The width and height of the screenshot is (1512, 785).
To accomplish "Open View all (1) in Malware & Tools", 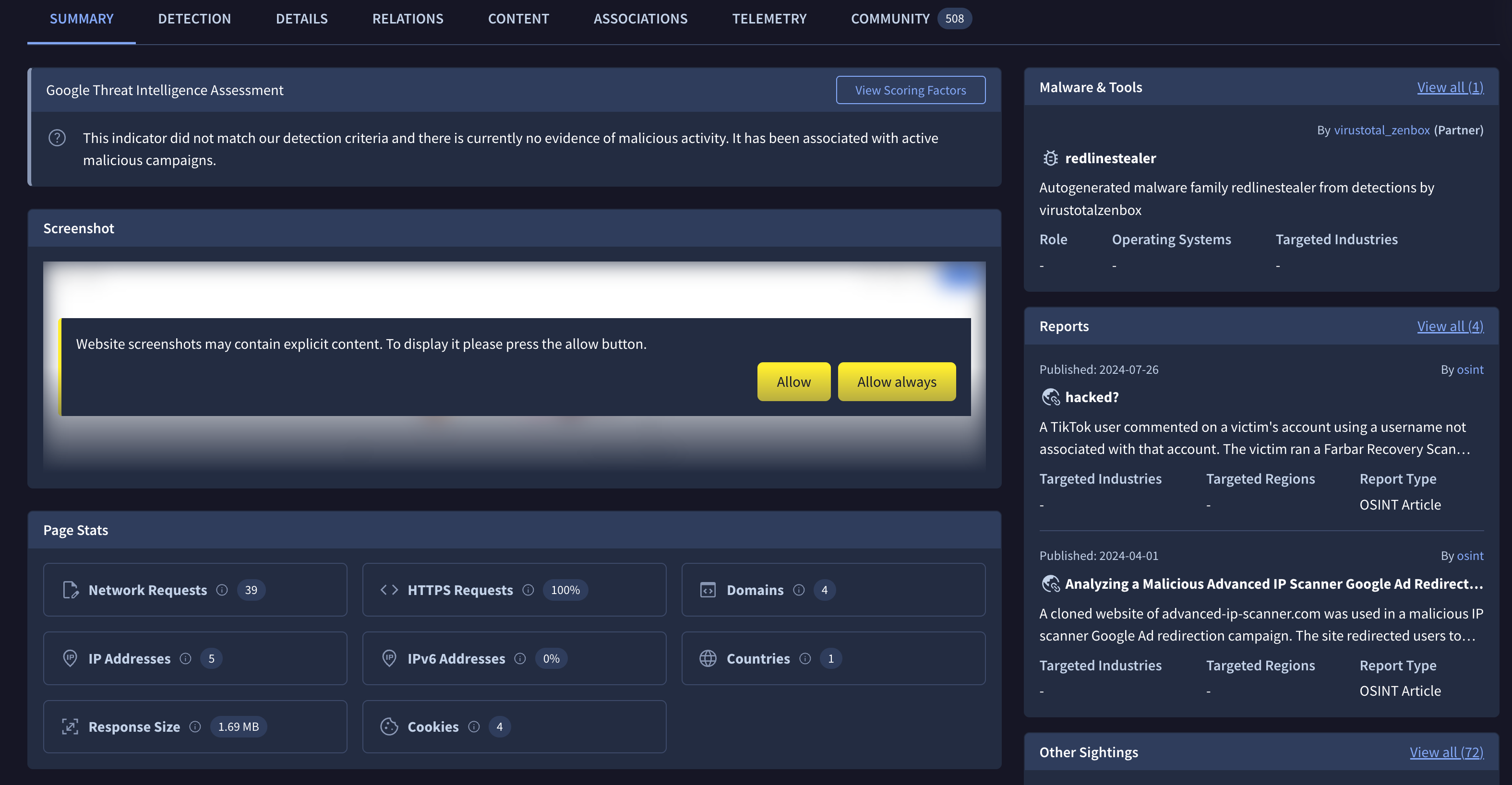I will (1450, 87).
